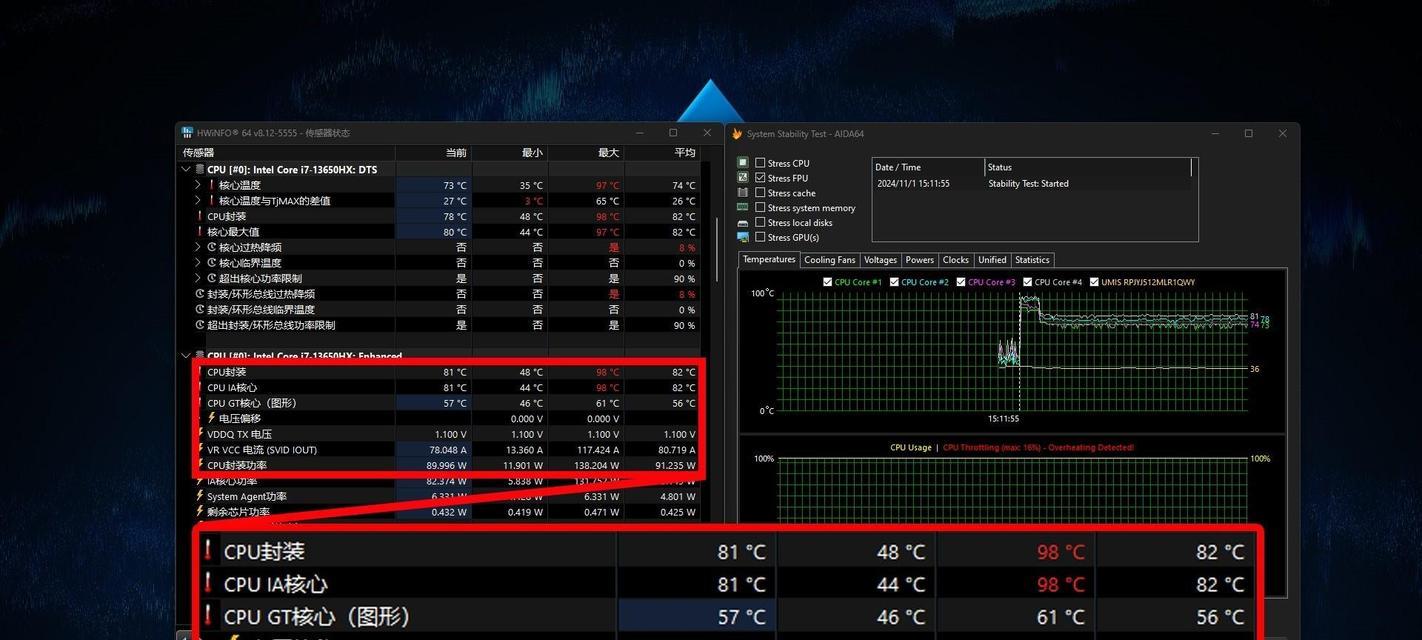The image size is (1422, 640).
Task: Click the chip icon of CPU [#0] DTS group
Action: click(199, 169)
